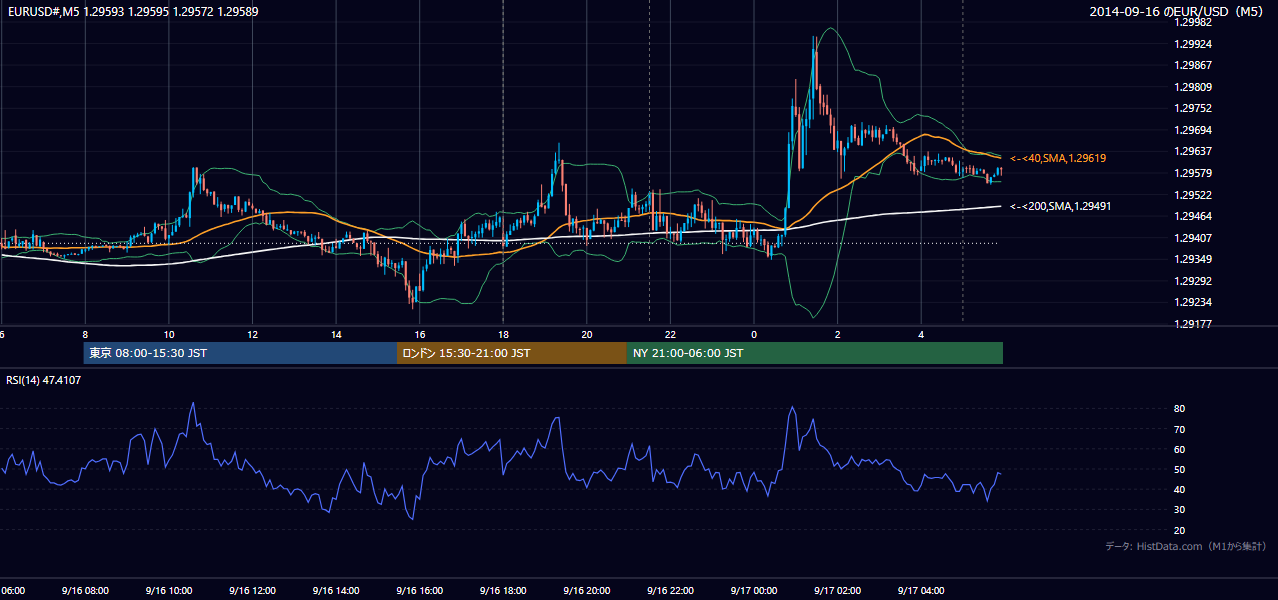
Task: Click time axis label 9/16 18:00
Action: [503, 590]
